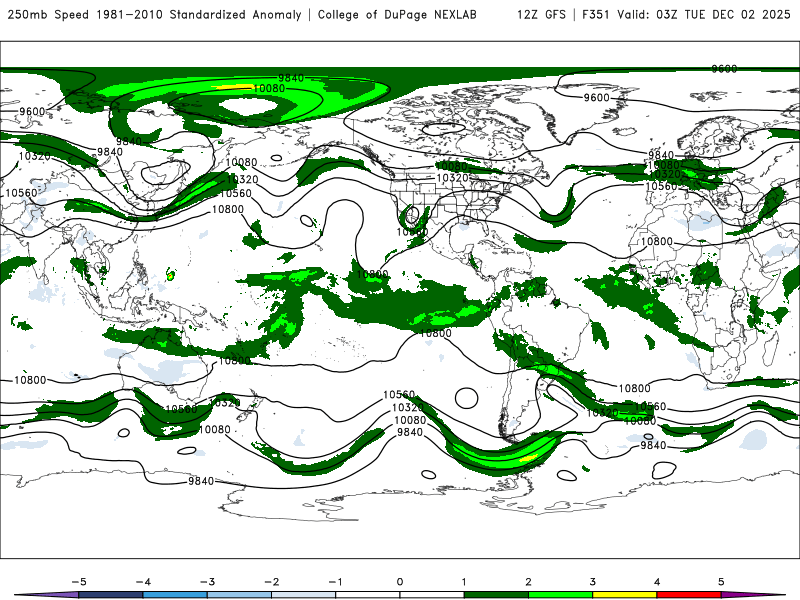Click the "−1" tick label on the color scale
Image resolution: width=800 pixels, height=600 pixels.
[336, 582]
